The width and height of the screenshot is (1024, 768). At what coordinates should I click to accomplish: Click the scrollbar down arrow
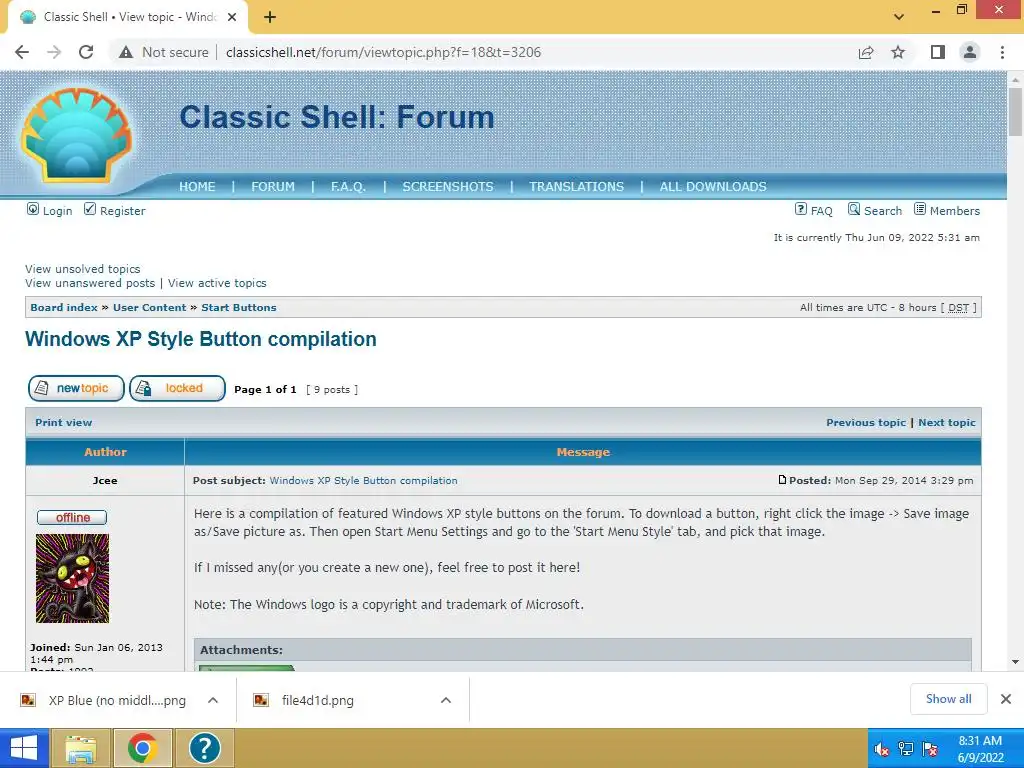[x=1015, y=662]
